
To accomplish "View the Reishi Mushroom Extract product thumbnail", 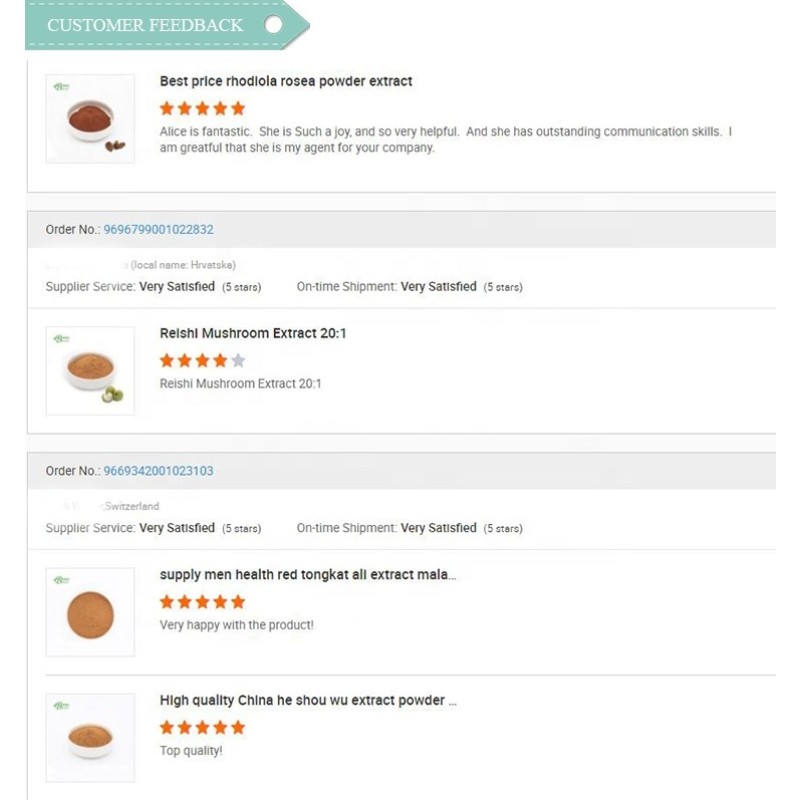I will click(x=90, y=370).
